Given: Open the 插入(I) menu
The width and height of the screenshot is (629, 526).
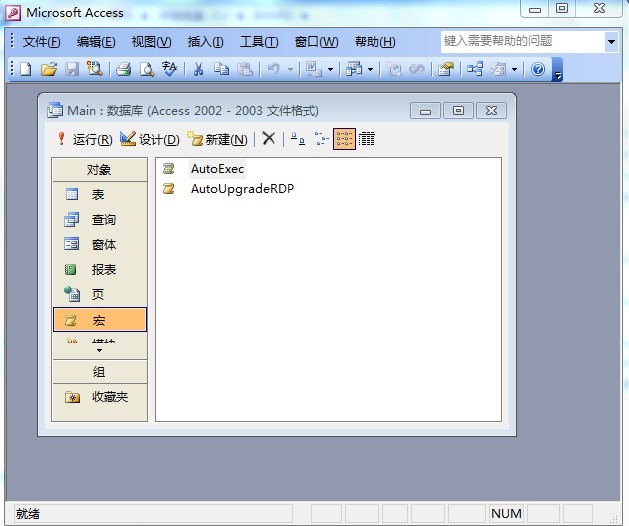Looking at the screenshot, I should click(x=205, y=42).
